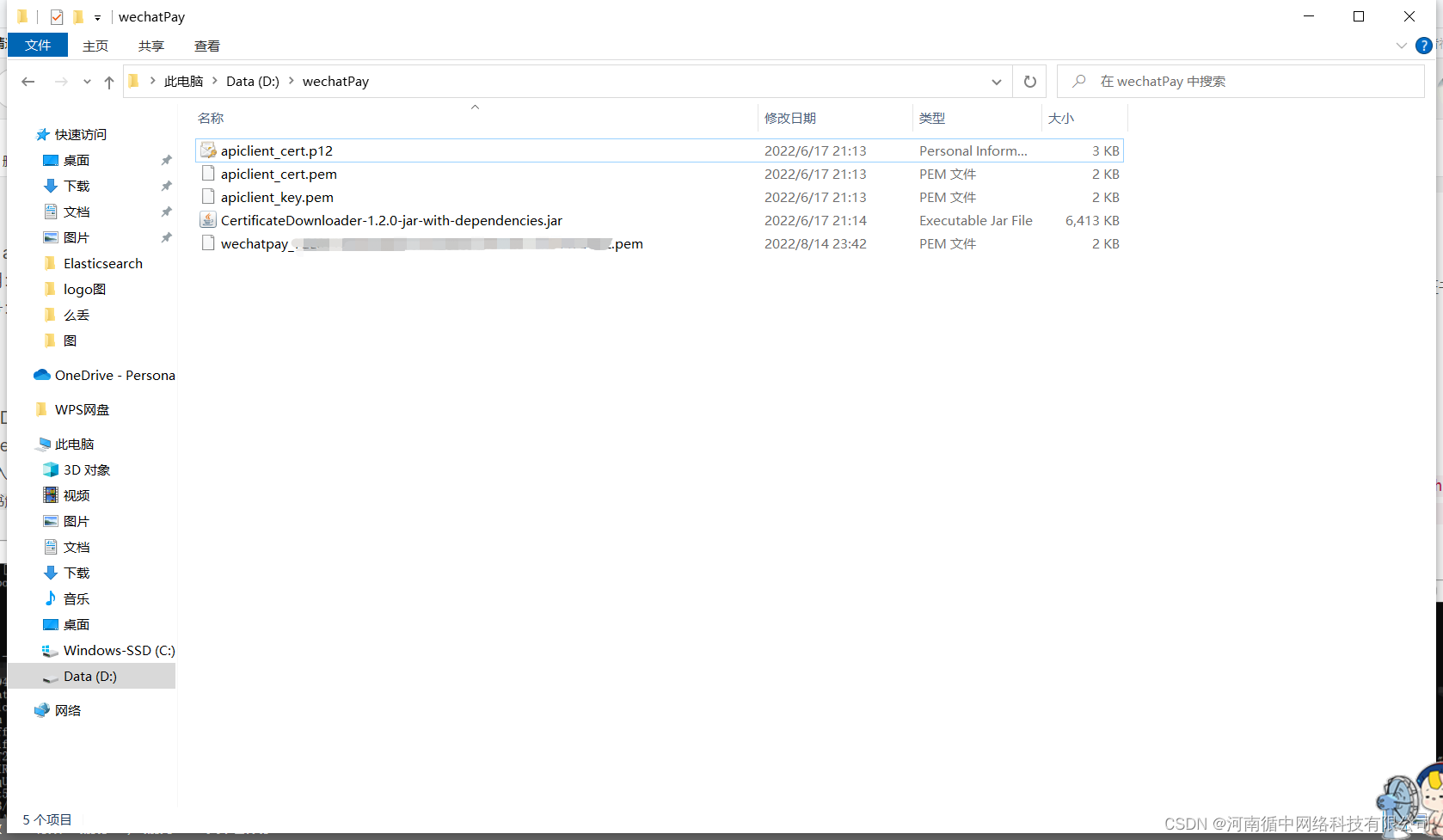
Task: Expand the ribbon with the chevron
Action: (x=1402, y=46)
